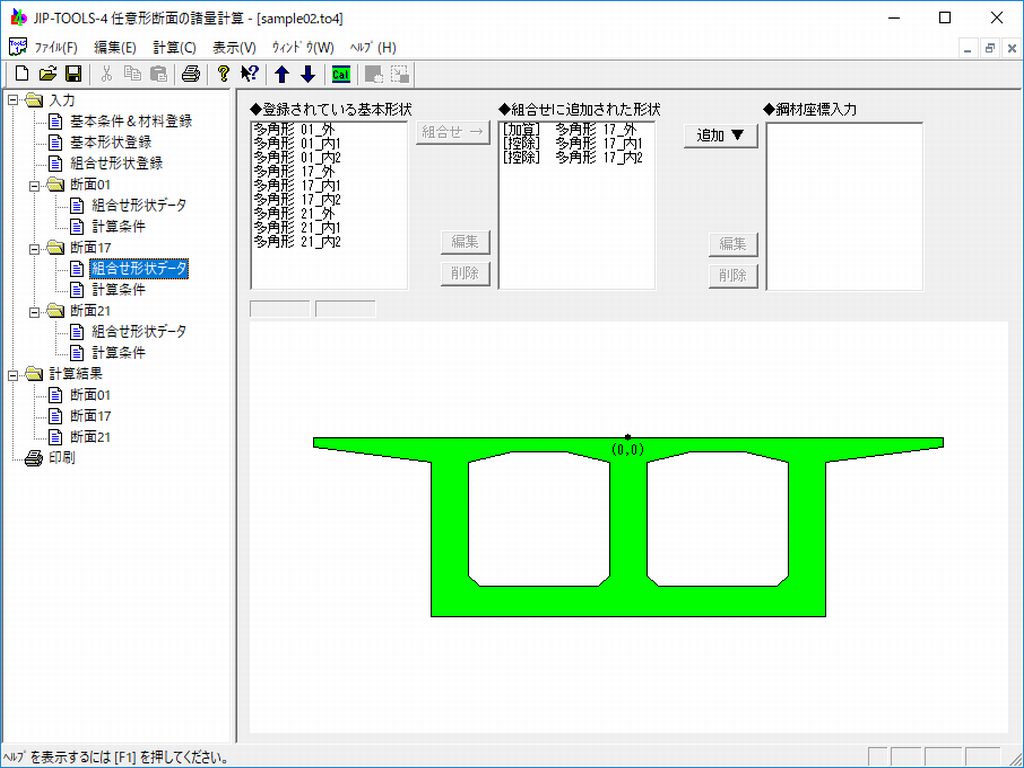Image resolution: width=1024 pixels, height=768 pixels.
Task: Collapse the 入力 root tree node
Action: [14, 100]
